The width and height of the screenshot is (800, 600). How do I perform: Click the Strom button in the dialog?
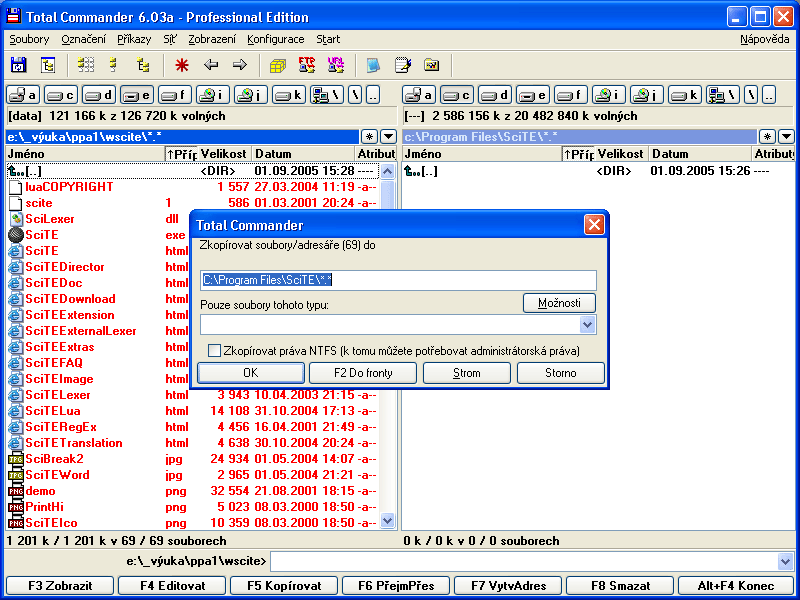tap(467, 373)
